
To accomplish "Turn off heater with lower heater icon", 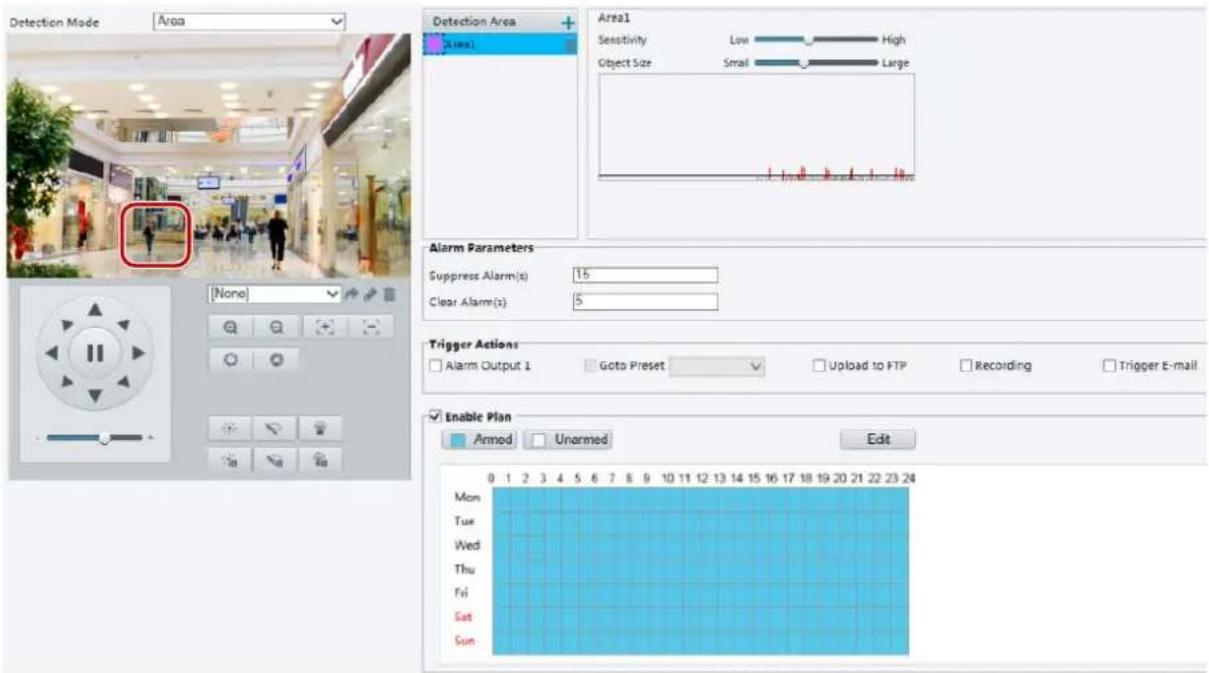I will tap(322, 458).
